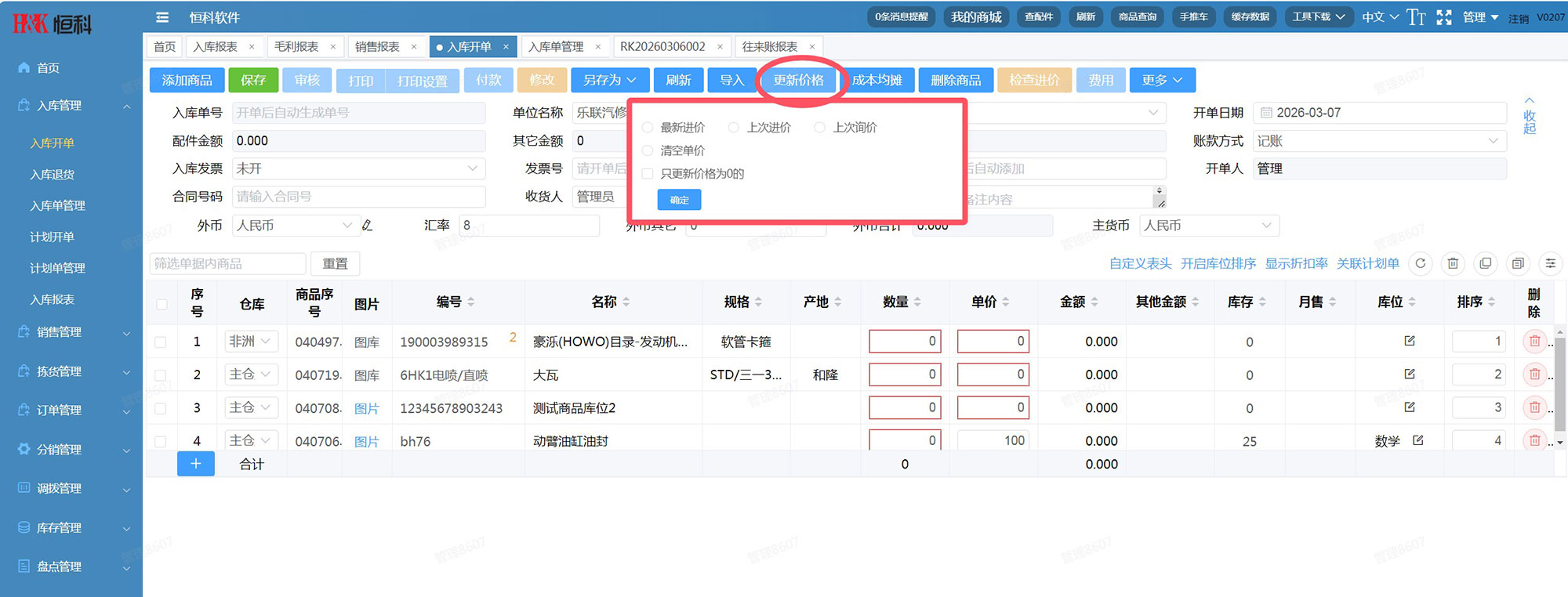The height and width of the screenshot is (597, 1568).
Task: Click the table's vertical scrollbar
Action: [1559, 384]
